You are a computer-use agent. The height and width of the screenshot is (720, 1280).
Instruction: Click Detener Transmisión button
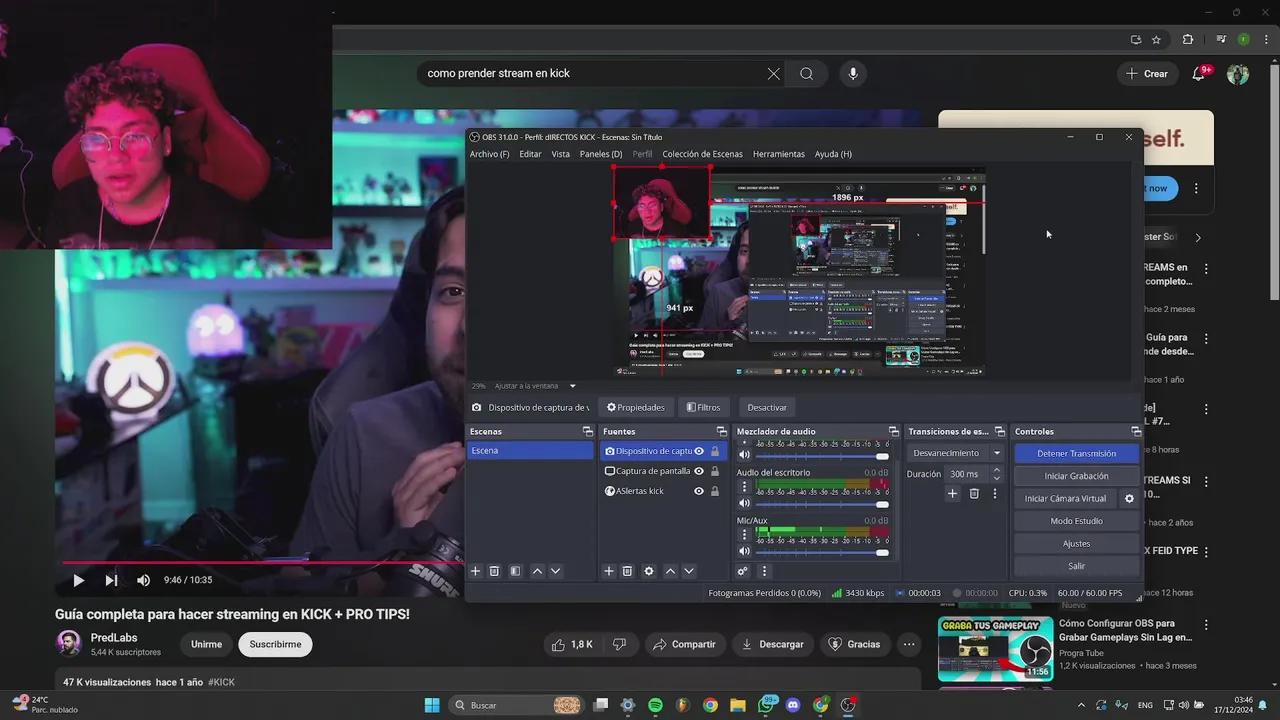[1077, 453]
